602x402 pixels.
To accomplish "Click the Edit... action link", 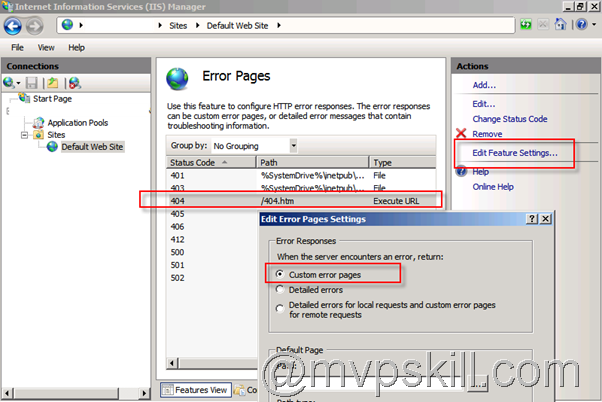I will tap(484, 104).
